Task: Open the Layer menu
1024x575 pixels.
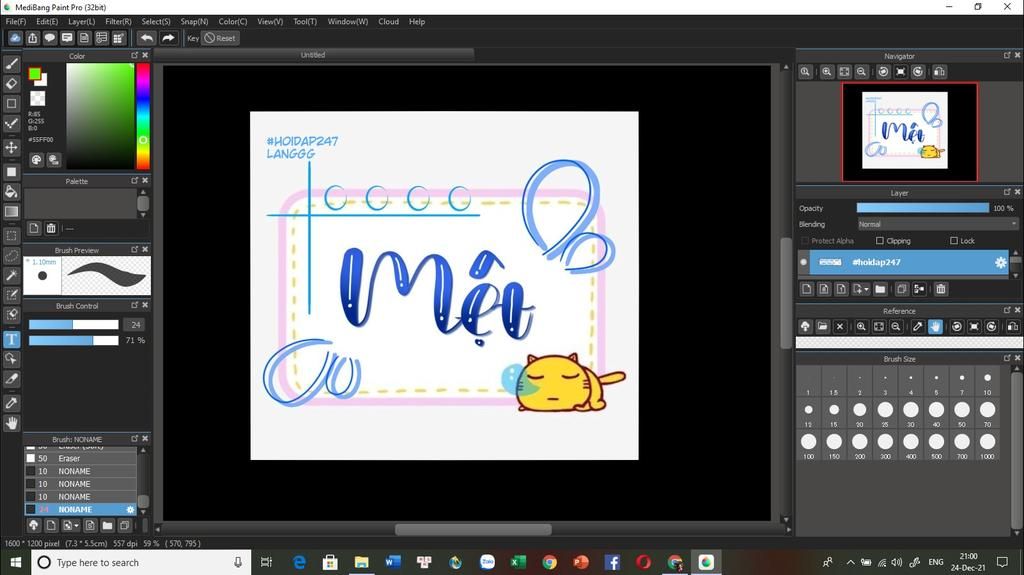Action: pyautogui.click(x=82, y=22)
